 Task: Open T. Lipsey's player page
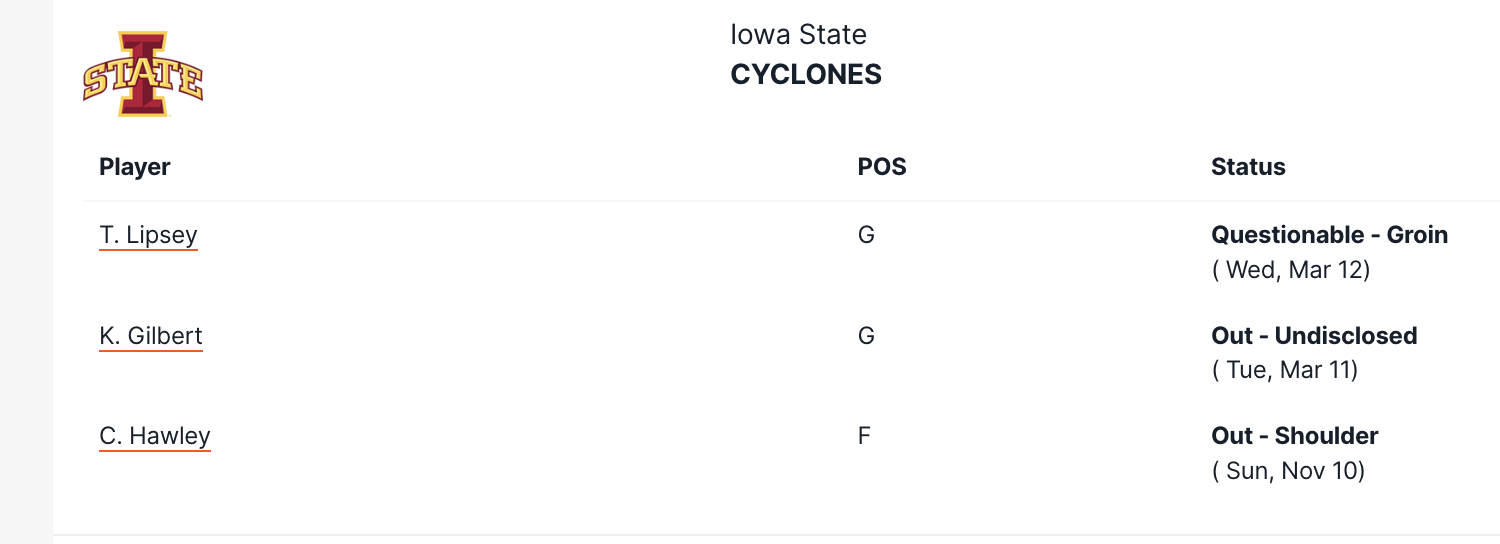149,235
